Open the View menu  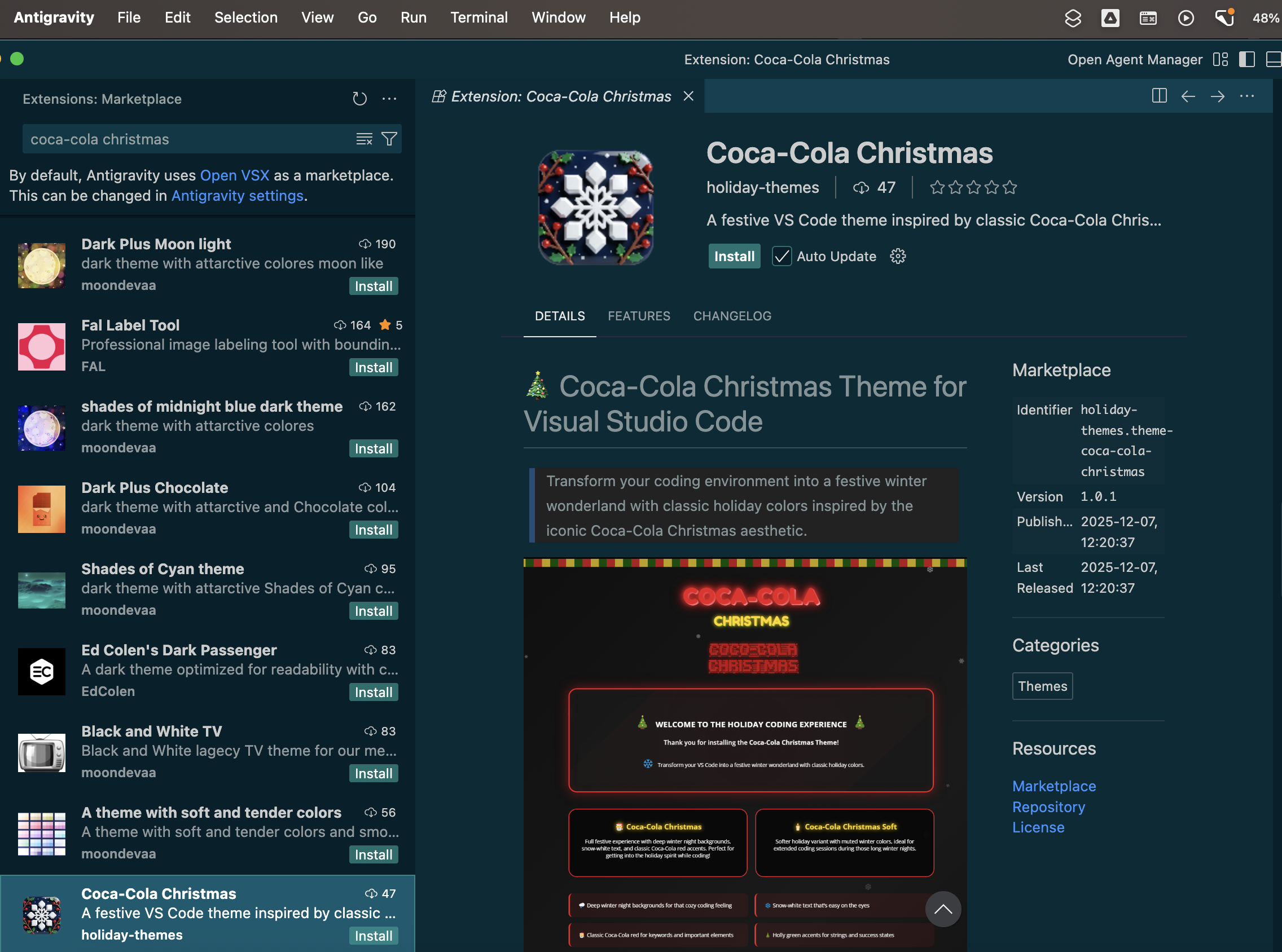(317, 18)
